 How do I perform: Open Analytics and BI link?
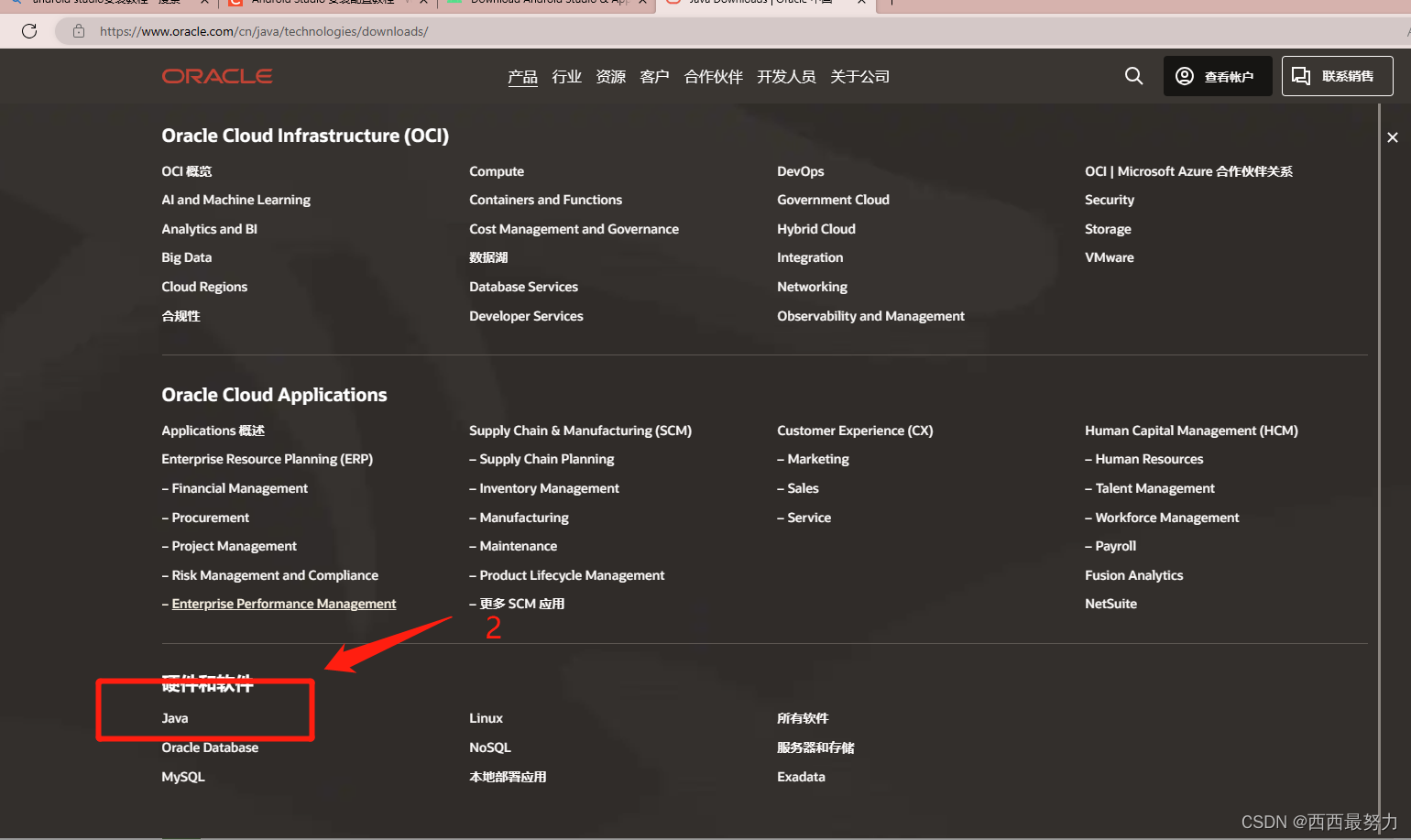click(x=209, y=229)
